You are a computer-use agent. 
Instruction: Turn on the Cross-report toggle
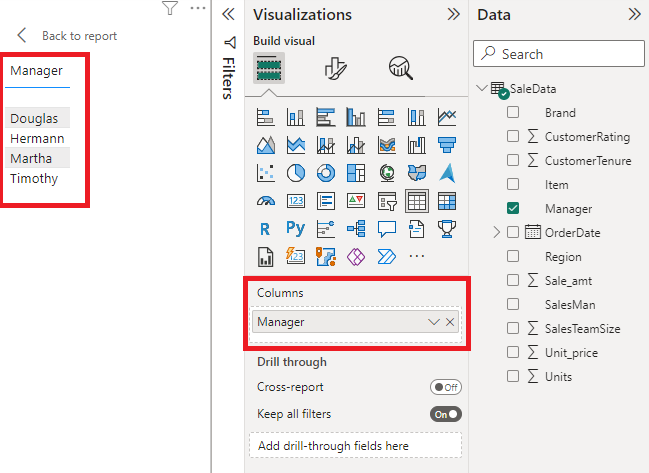click(x=445, y=387)
